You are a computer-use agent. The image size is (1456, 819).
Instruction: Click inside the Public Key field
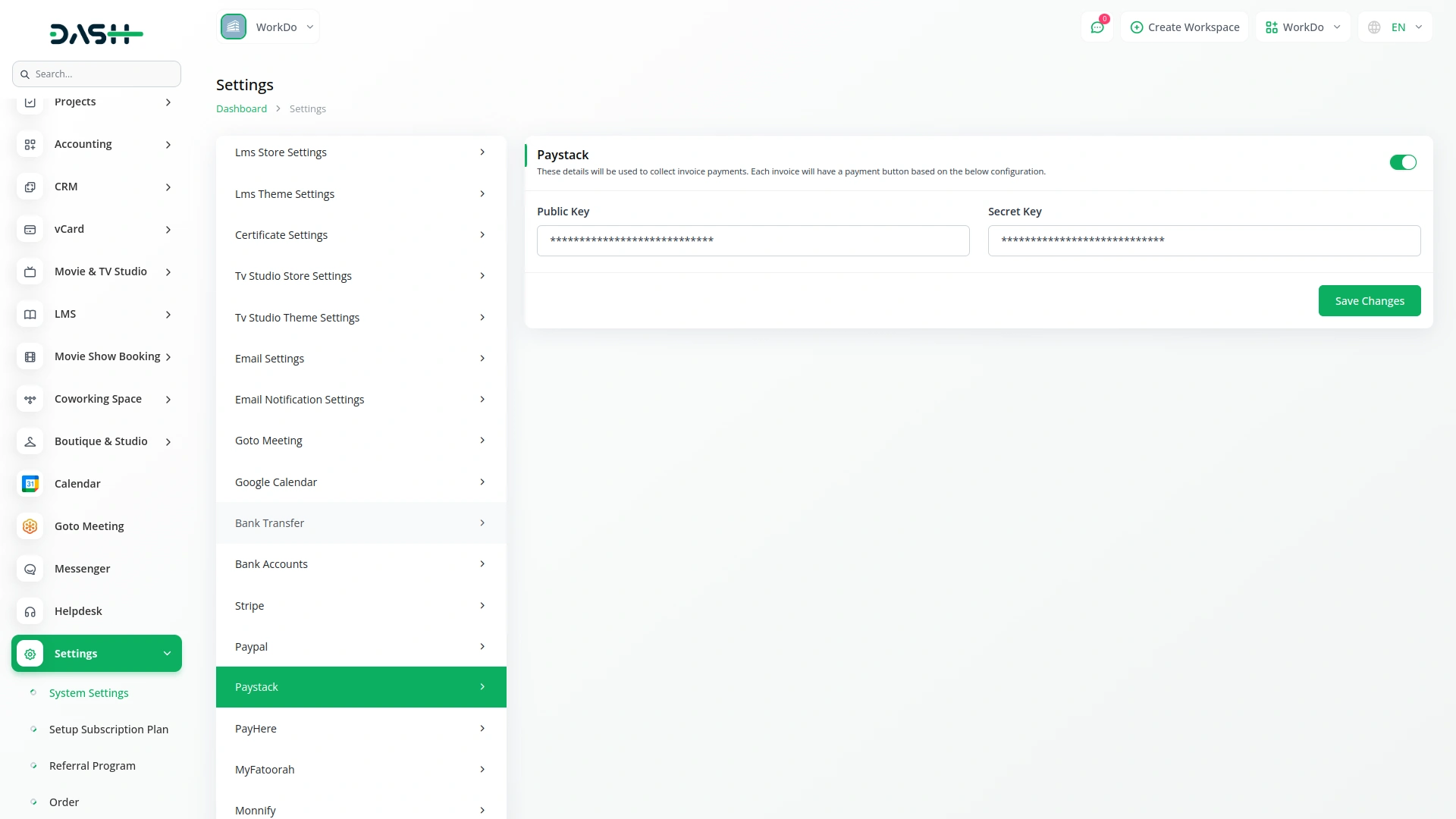point(752,240)
